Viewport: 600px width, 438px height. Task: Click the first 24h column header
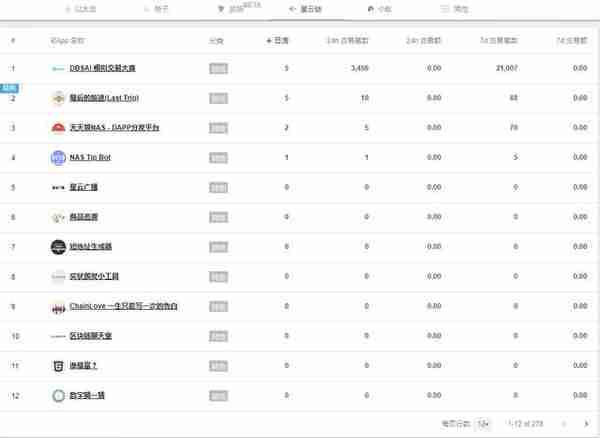pyautogui.click(x=347, y=41)
